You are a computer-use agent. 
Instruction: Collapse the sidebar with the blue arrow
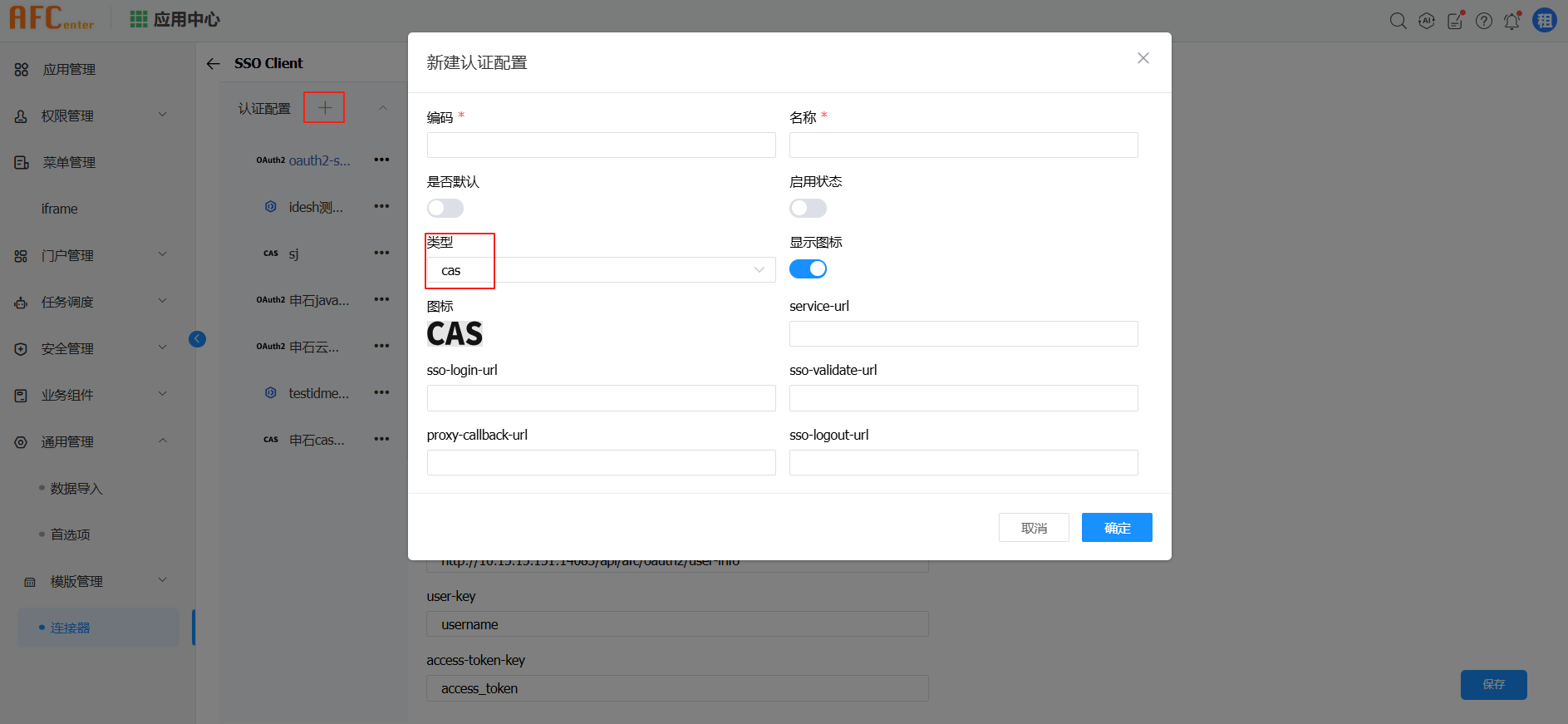coord(197,338)
